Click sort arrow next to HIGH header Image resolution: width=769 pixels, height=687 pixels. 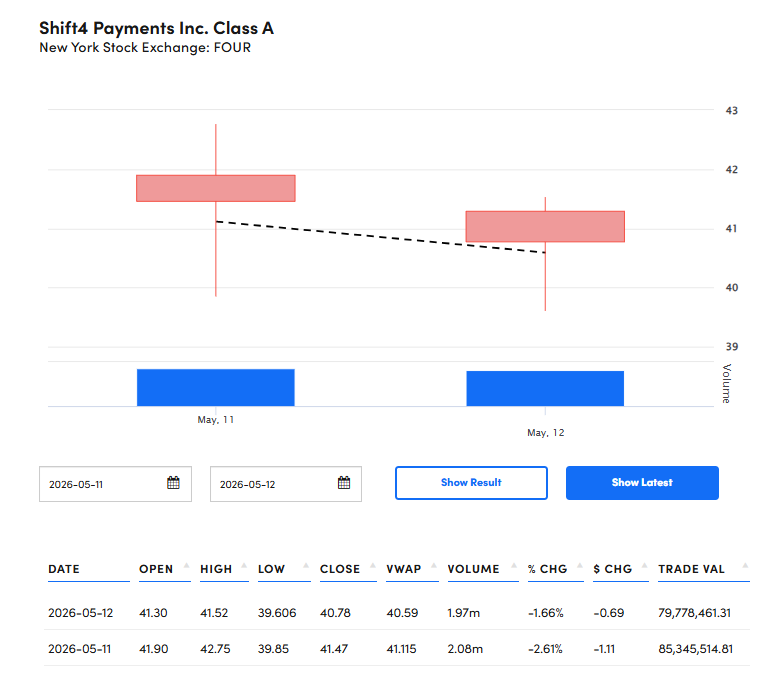pos(244,565)
